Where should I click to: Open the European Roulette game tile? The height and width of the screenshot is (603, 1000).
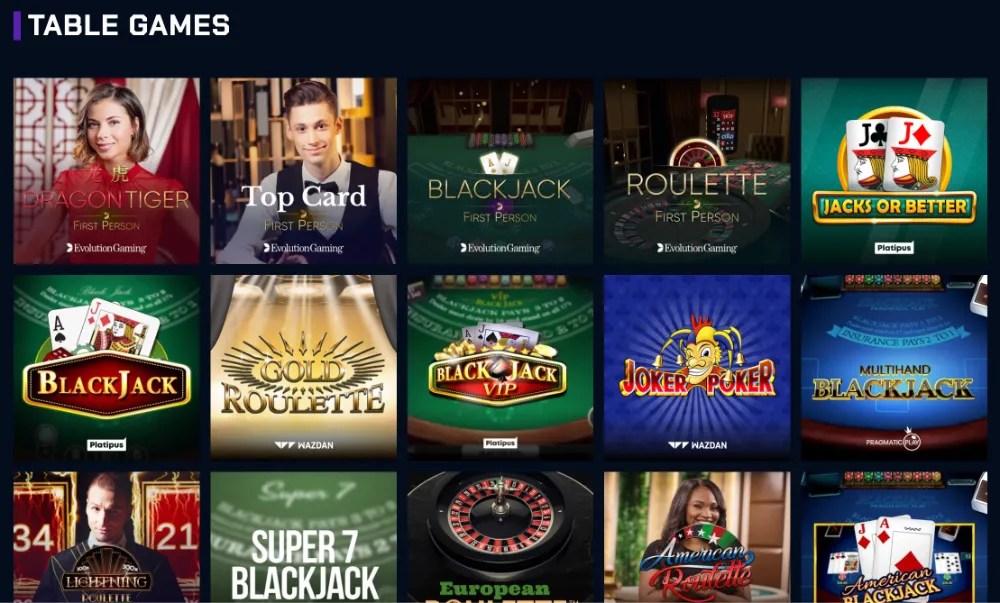point(500,537)
